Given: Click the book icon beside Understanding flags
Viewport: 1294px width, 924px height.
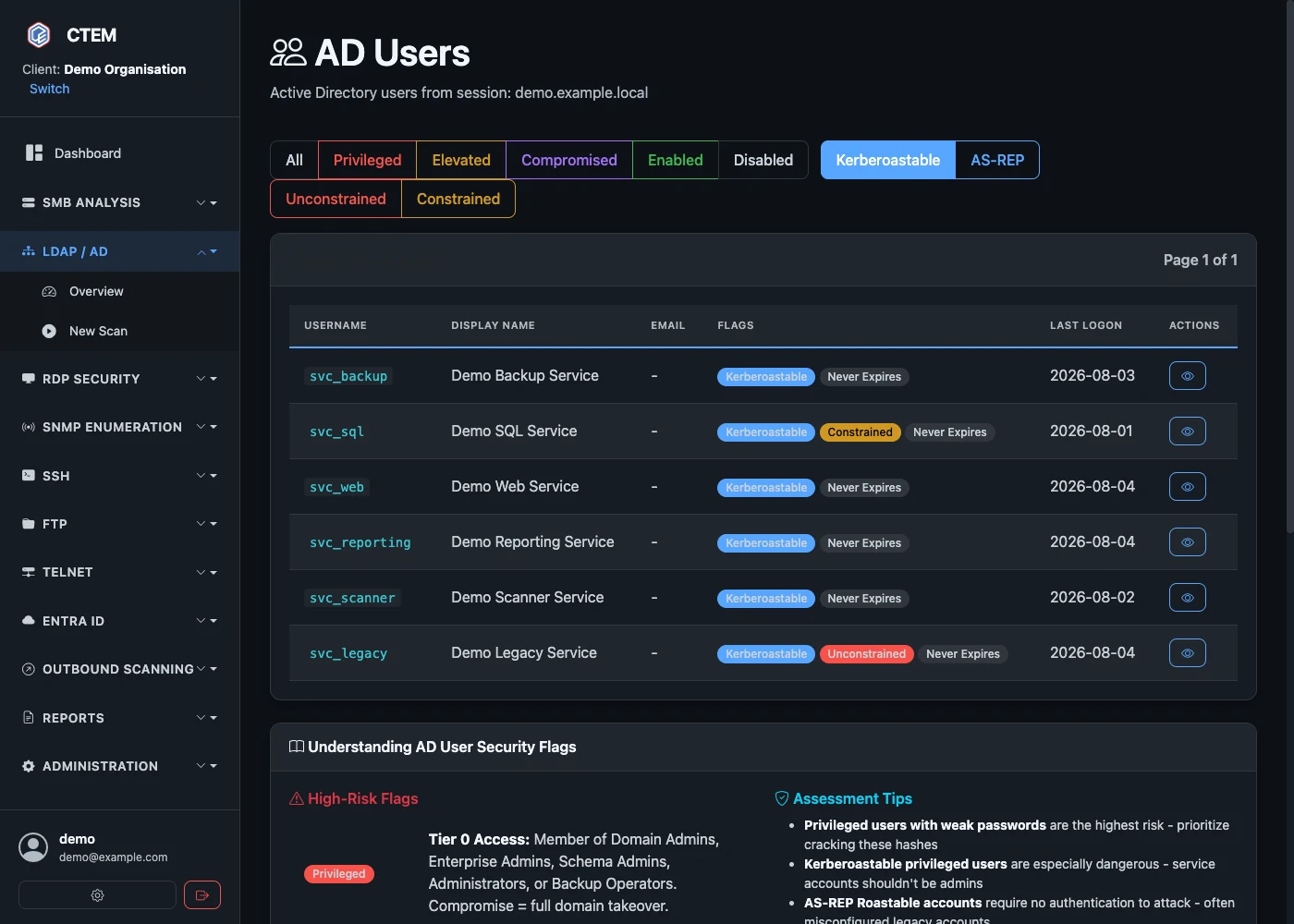Looking at the screenshot, I should point(297,747).
